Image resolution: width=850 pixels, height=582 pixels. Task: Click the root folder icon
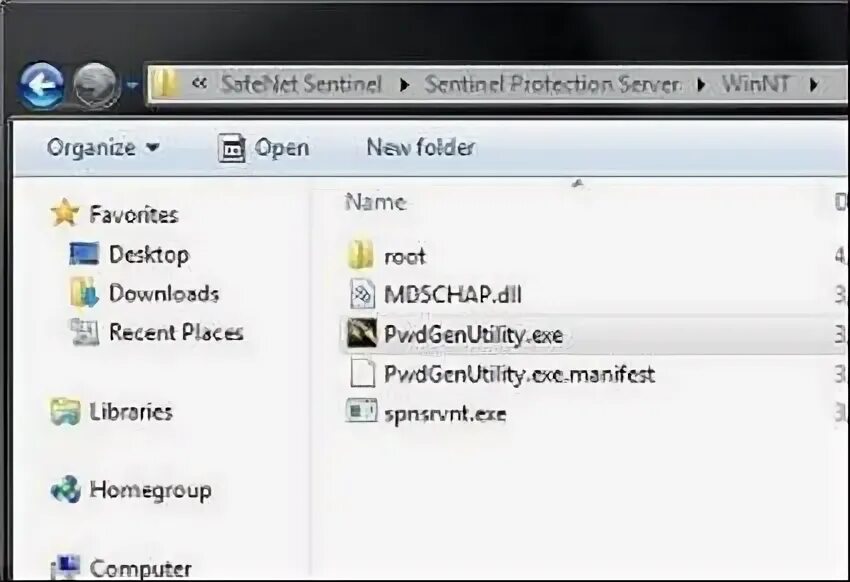click(x=361, y=254)
